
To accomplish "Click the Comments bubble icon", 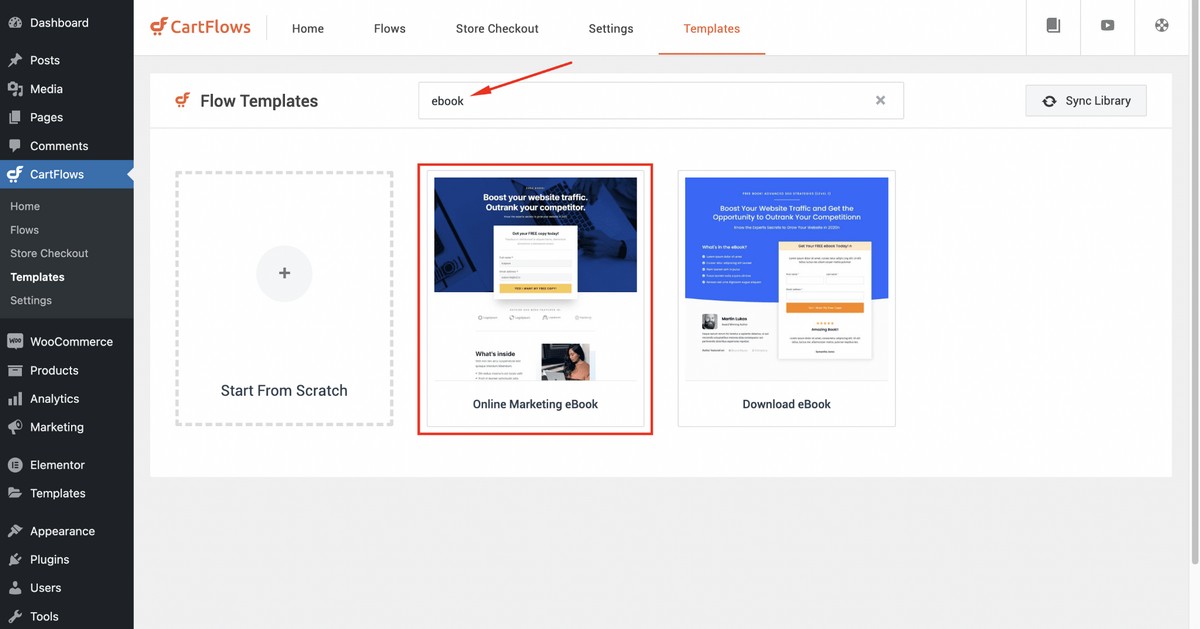I will (x=15, y=146).
